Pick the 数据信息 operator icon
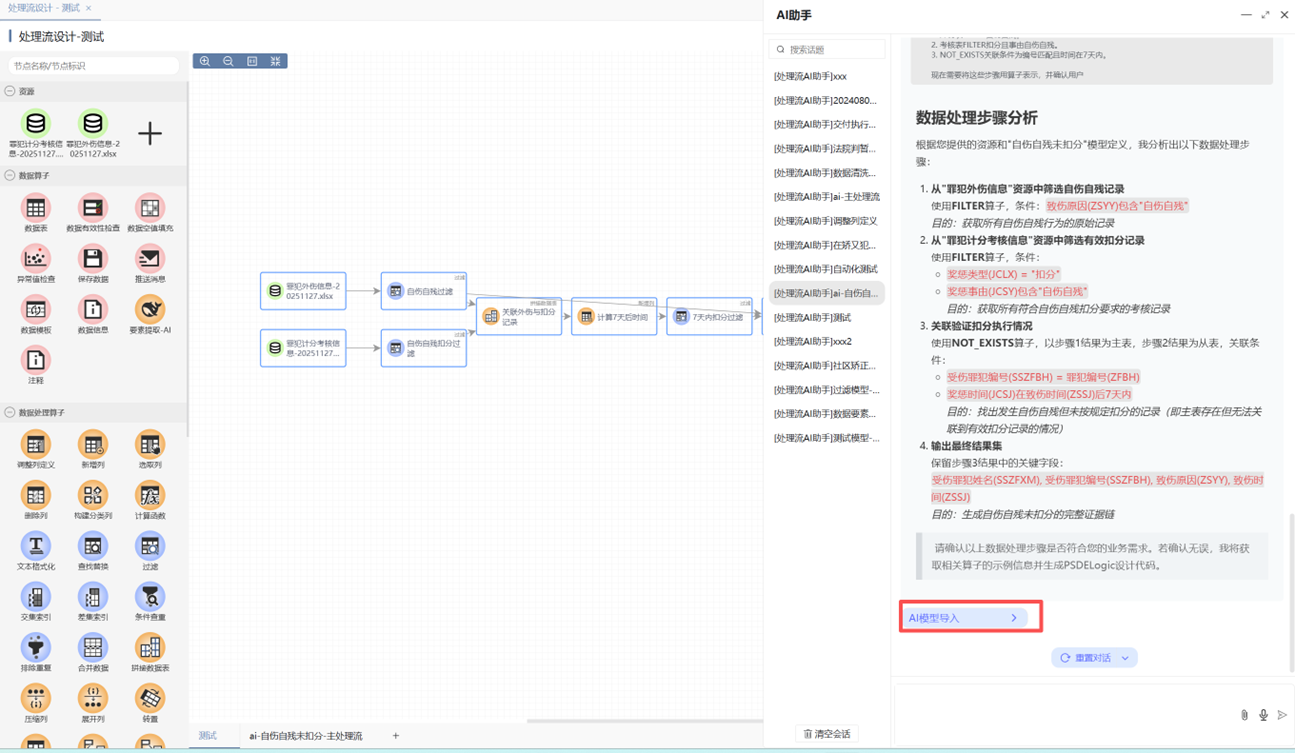Viewport: 1295px width, 753px height. (93, 310)
